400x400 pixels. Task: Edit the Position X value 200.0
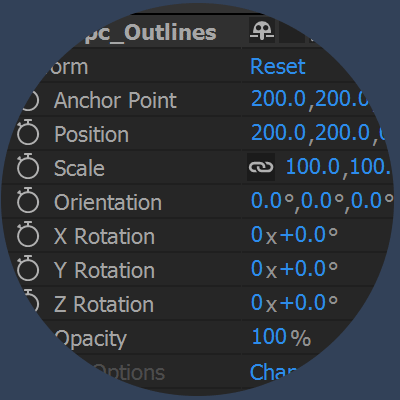pyautogui.click(x=278, y=132)
